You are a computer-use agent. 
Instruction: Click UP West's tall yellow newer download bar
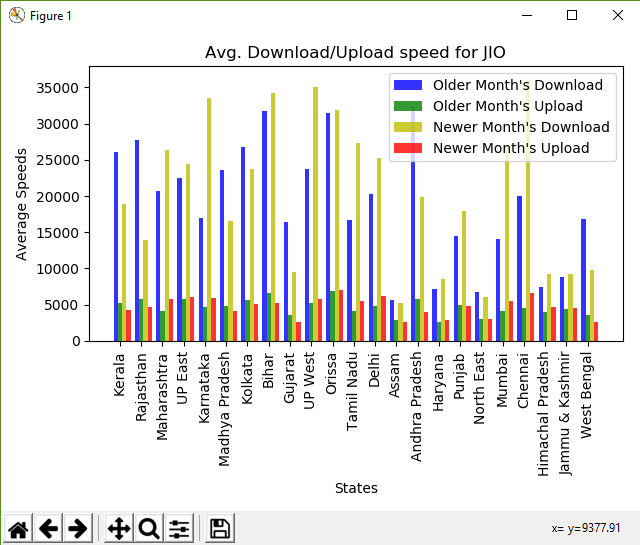[x=316, y=214]
